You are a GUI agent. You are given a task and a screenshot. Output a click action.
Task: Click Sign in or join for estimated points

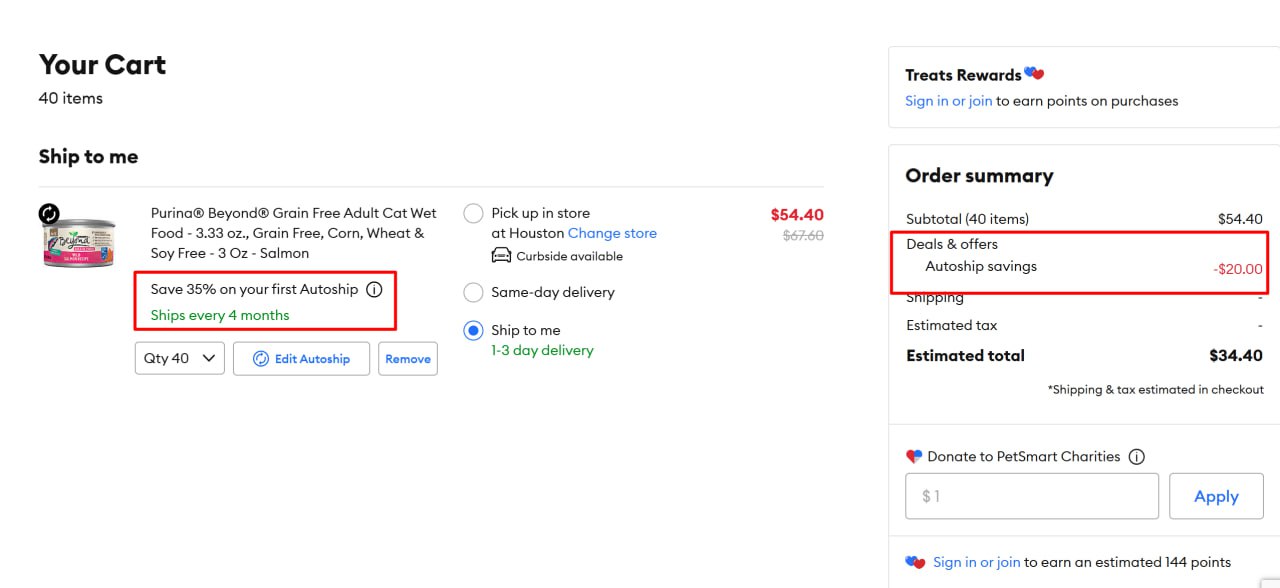click(x=976, y=562)
